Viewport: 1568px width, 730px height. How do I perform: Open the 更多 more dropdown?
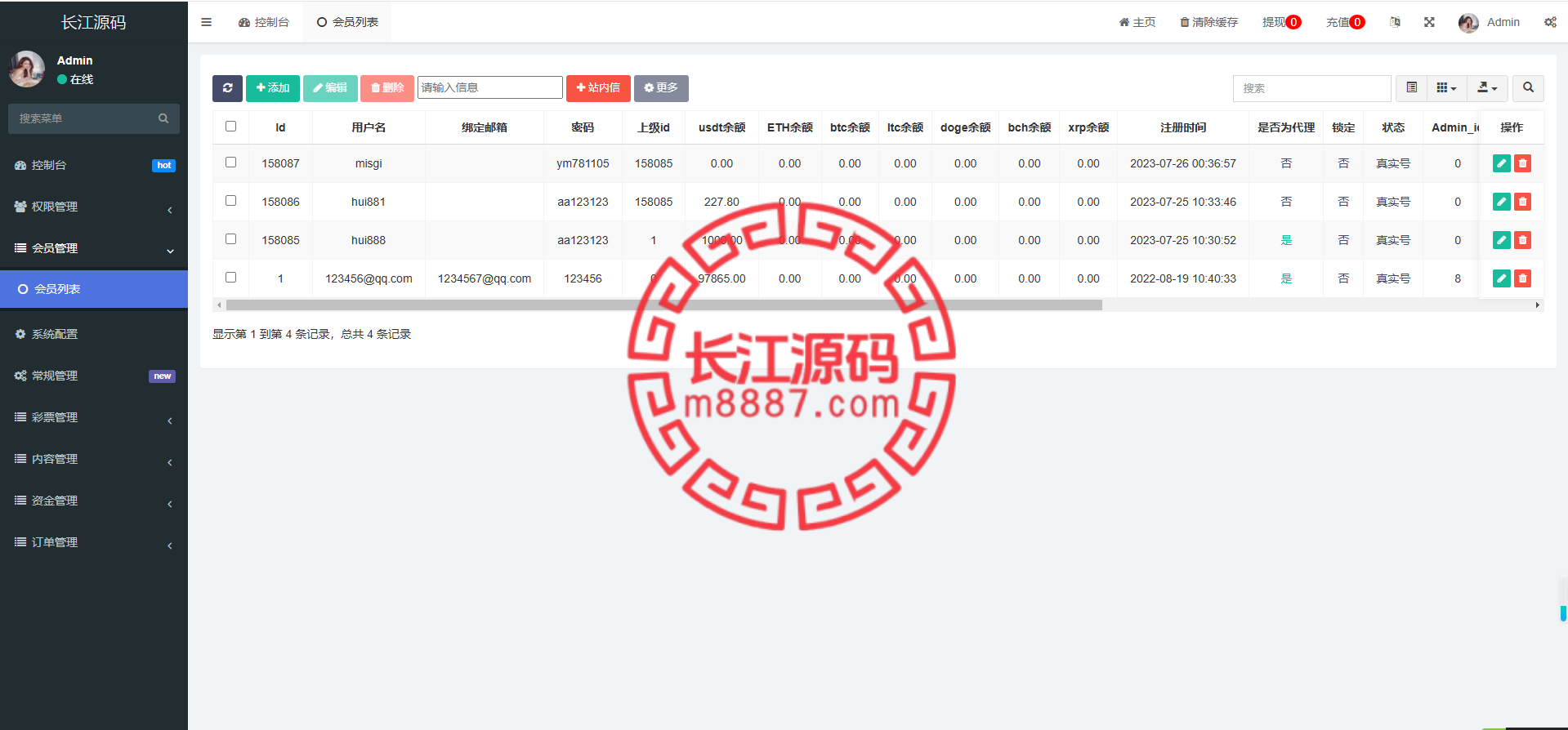661,88
